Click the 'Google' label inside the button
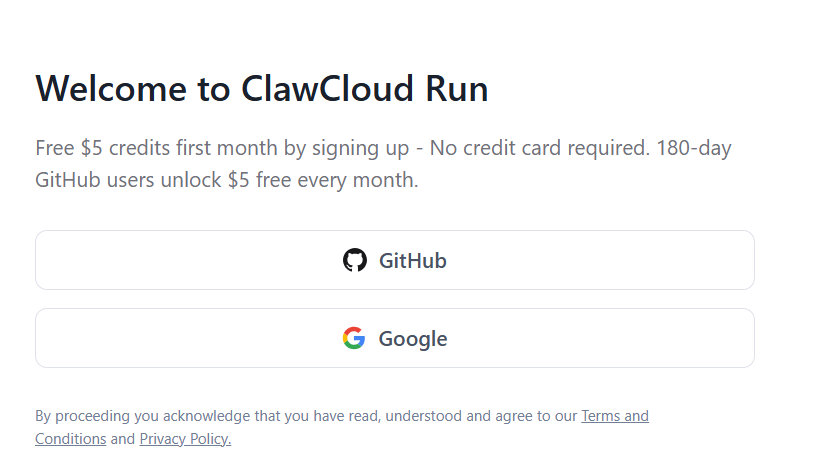Screen dimensions: 816x469 (413, 339)
